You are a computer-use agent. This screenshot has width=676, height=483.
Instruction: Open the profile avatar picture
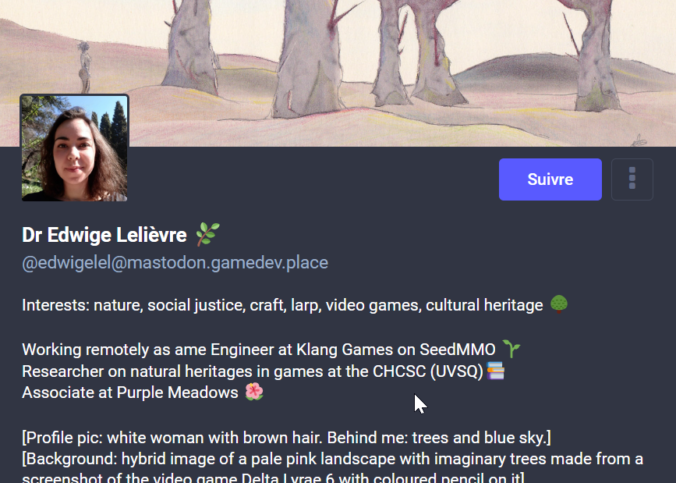click(75, 148)
